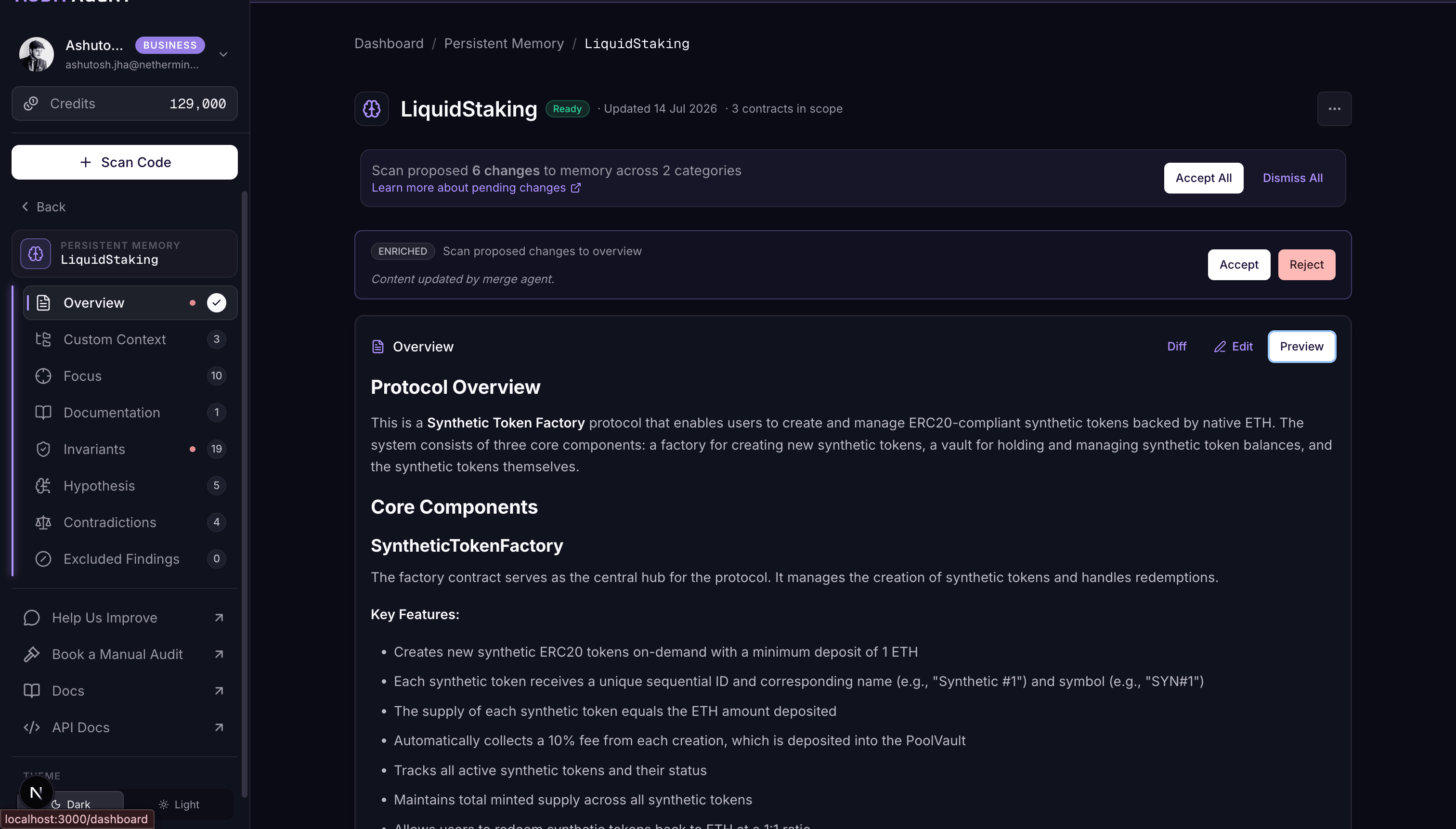Go to Persistent Memory breadcrumb

pyautogui.click(x=504, y=44)
